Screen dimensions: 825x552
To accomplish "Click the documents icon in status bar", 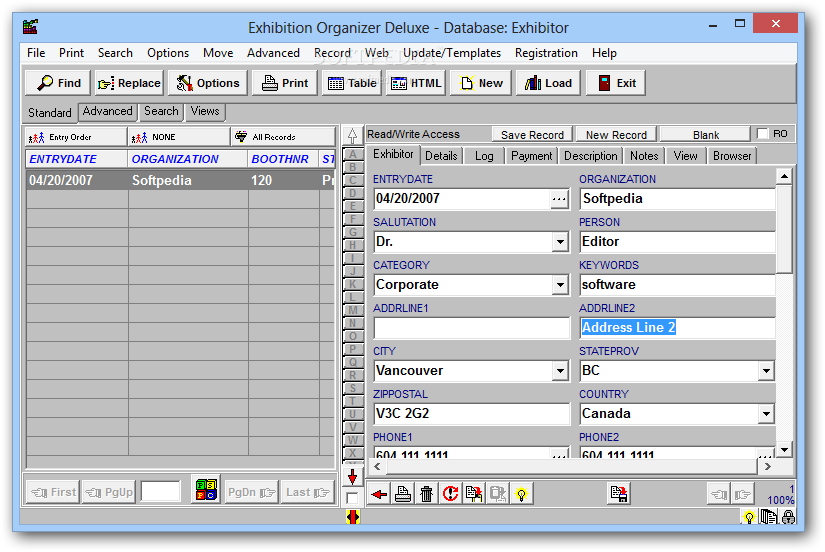I will (x=769, y=517).
